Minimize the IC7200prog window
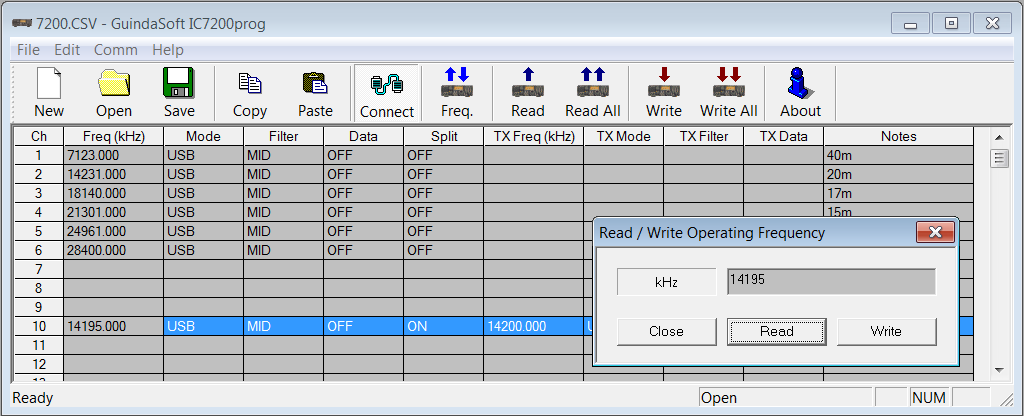The height and width of the screenshot is (416, 1024). click(x=910, y=24)
